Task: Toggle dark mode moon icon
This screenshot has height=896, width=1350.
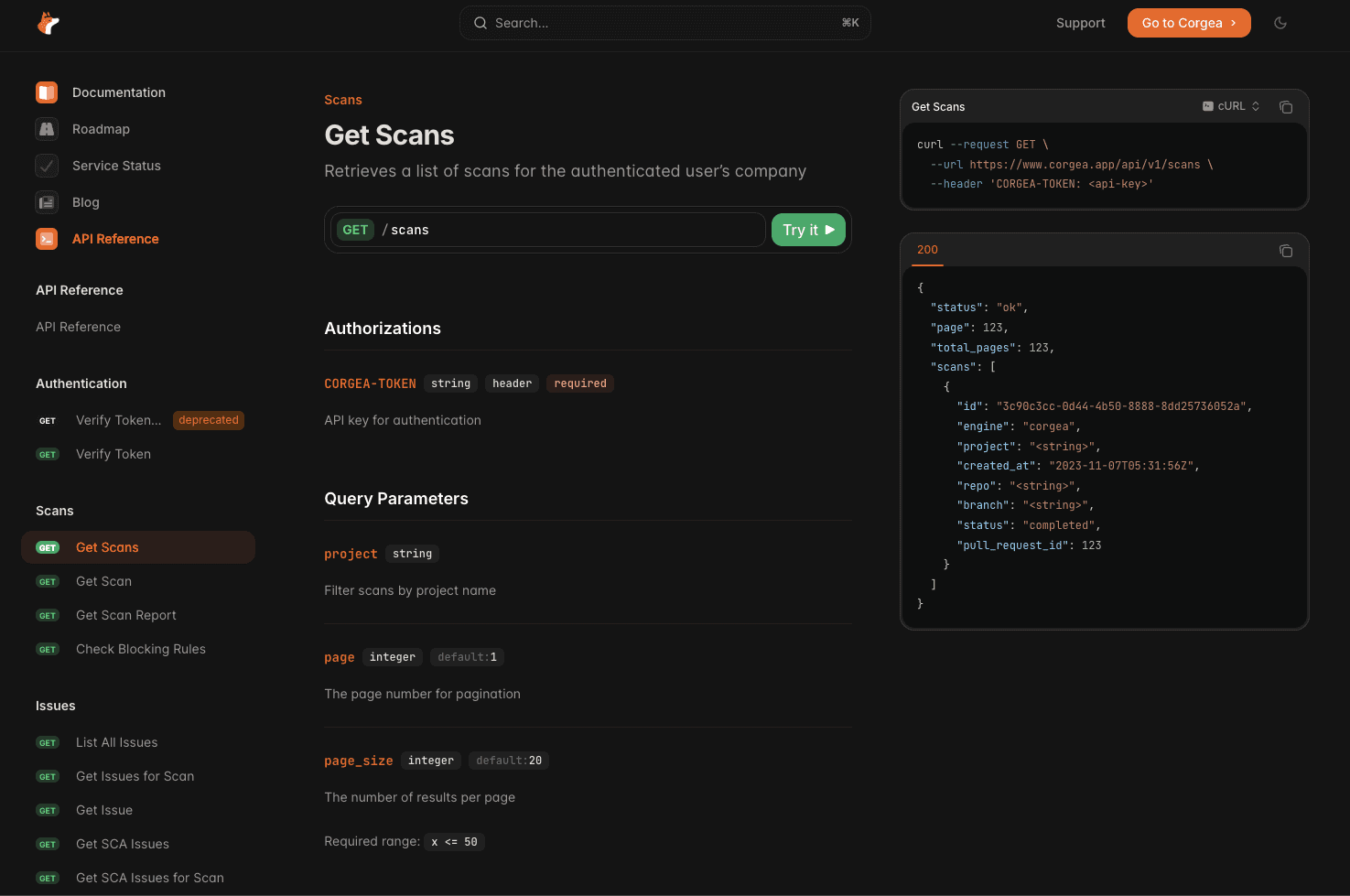Action: pyautogui.click(x=1280, y=23)
